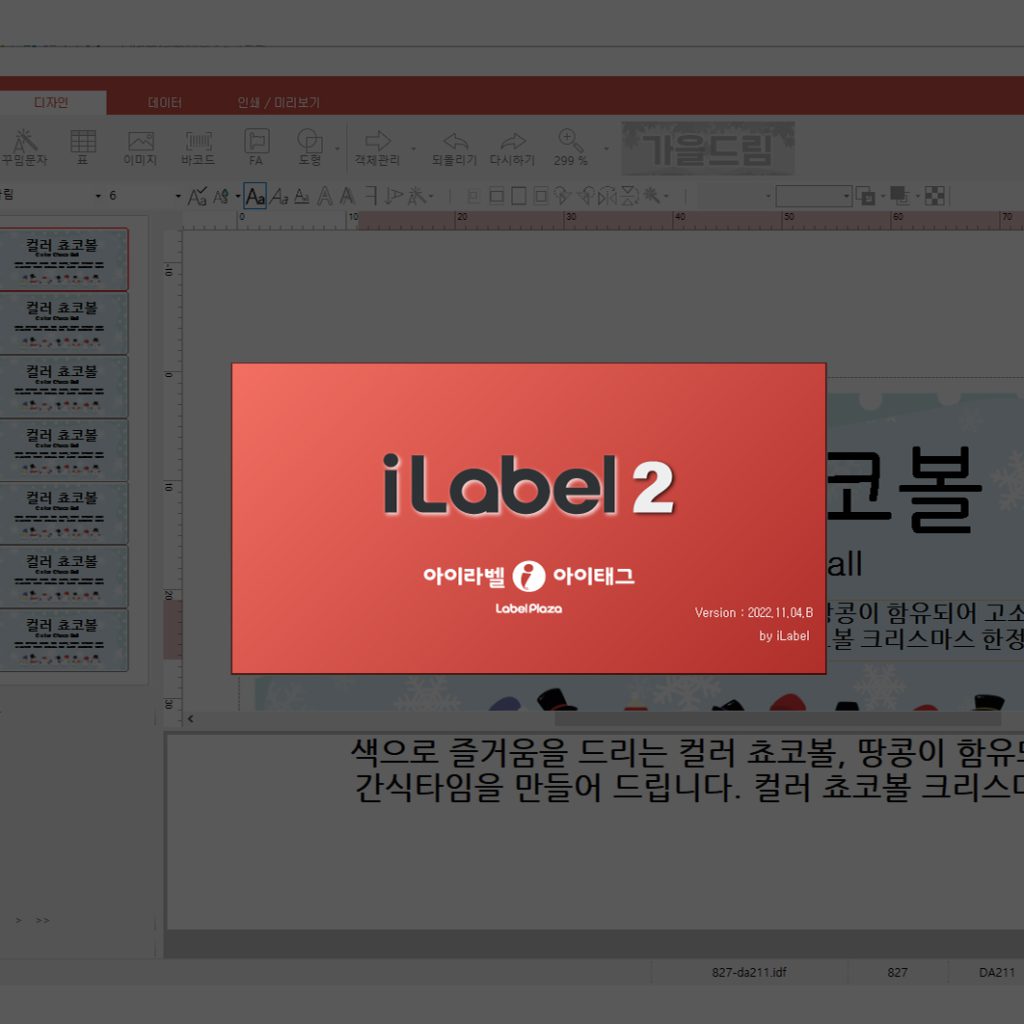Click the horizontal scrollbar left arrow
Screen dimensions: 1024x1024
190,718
